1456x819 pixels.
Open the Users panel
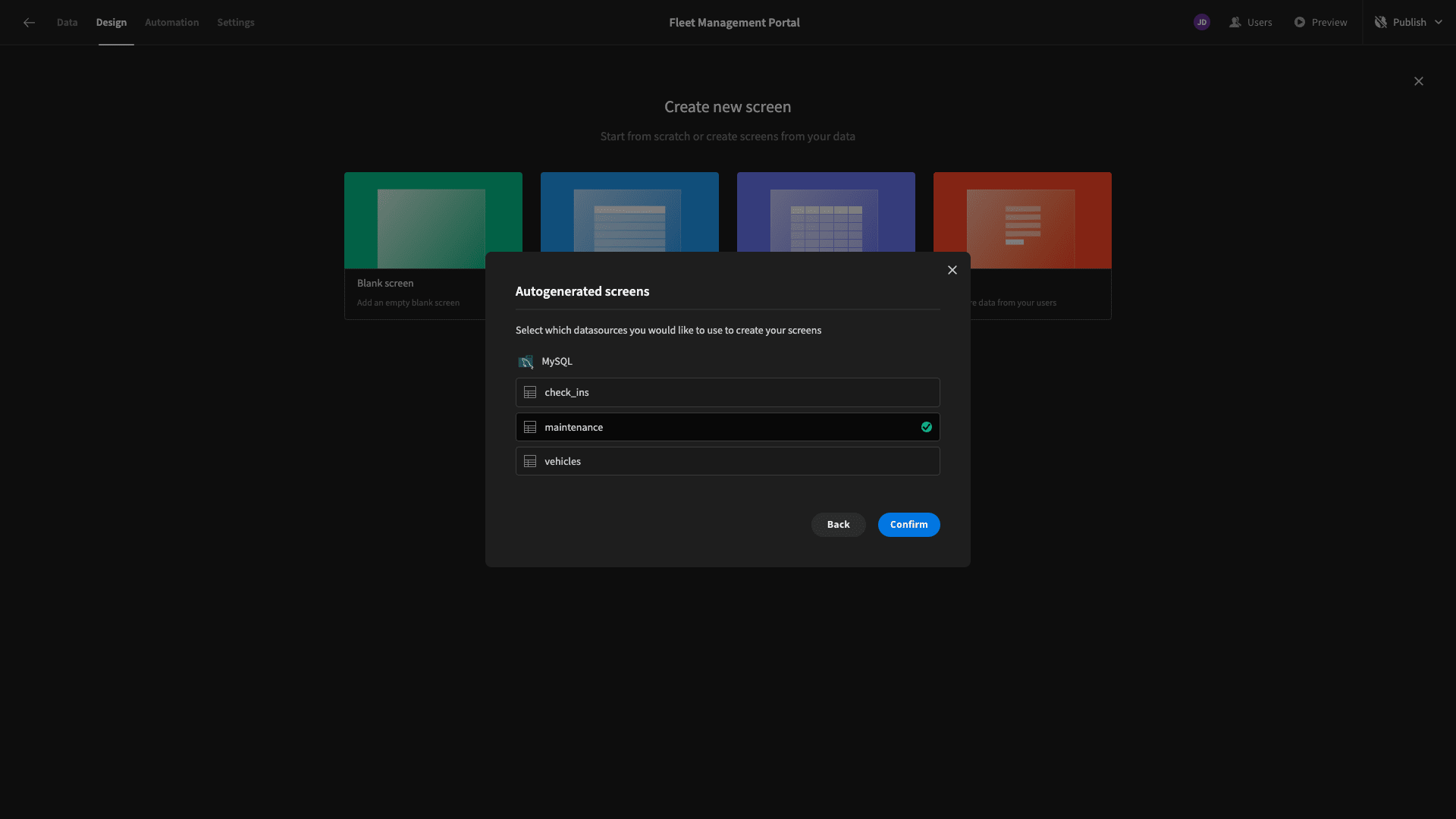pyautogui.click(x=1251, y=22)
